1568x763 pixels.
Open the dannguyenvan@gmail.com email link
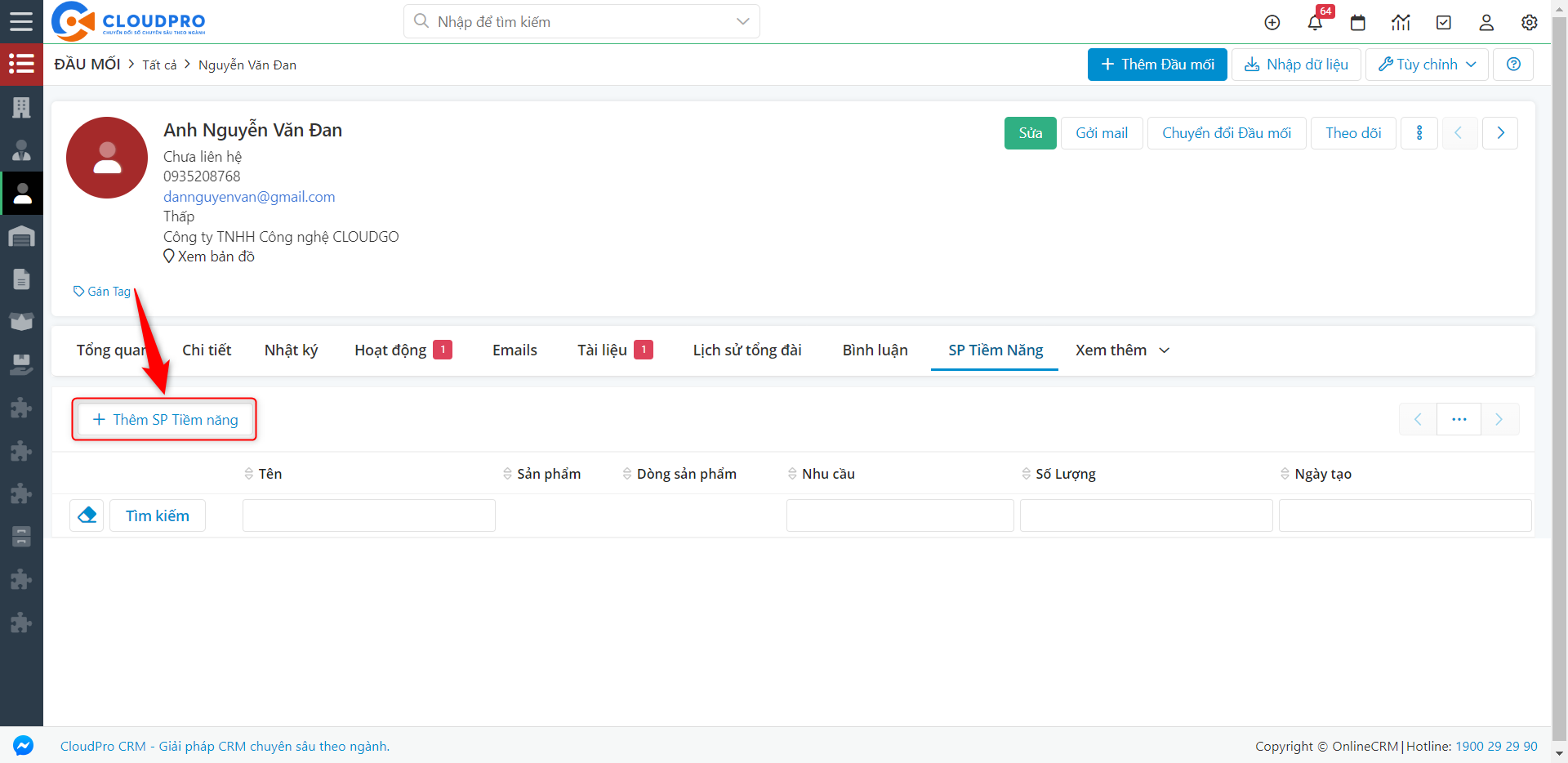click(249, 197)
